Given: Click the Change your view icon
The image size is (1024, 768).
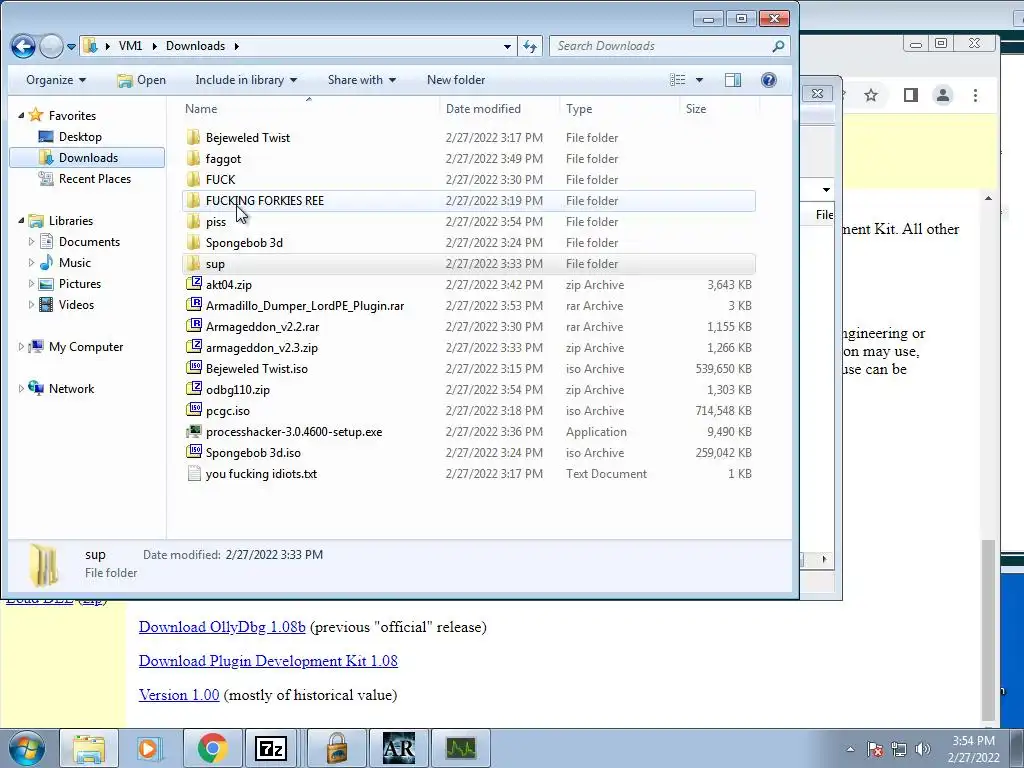Looking at the screenshot, I should tap(678, 80).
